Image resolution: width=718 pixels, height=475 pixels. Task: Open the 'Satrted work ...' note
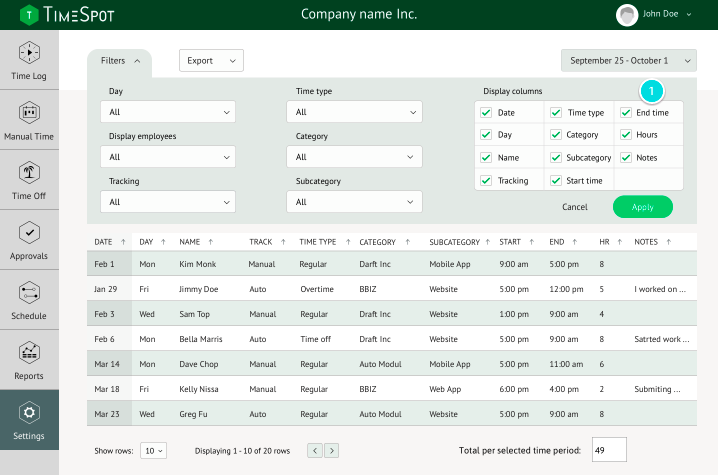[662, 339]
